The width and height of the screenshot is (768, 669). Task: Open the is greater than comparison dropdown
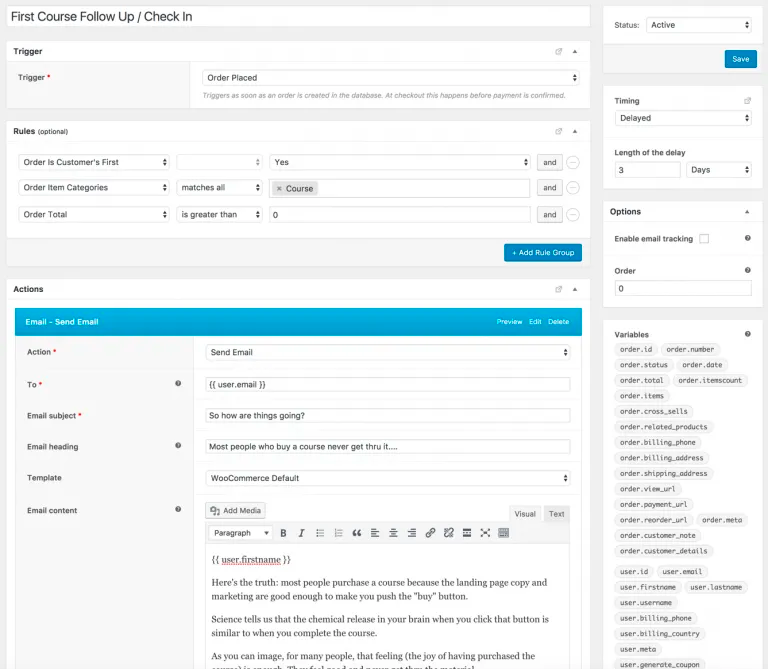(219, 215)
